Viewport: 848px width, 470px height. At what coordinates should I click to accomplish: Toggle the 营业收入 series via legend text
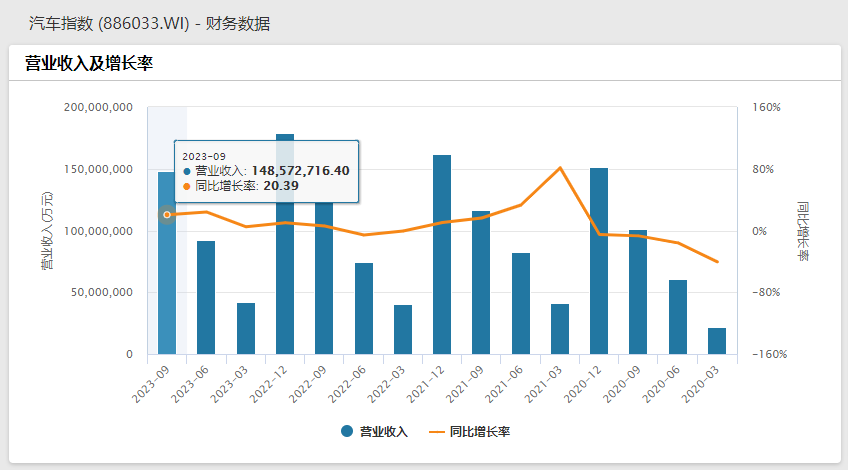coord(385,431)
